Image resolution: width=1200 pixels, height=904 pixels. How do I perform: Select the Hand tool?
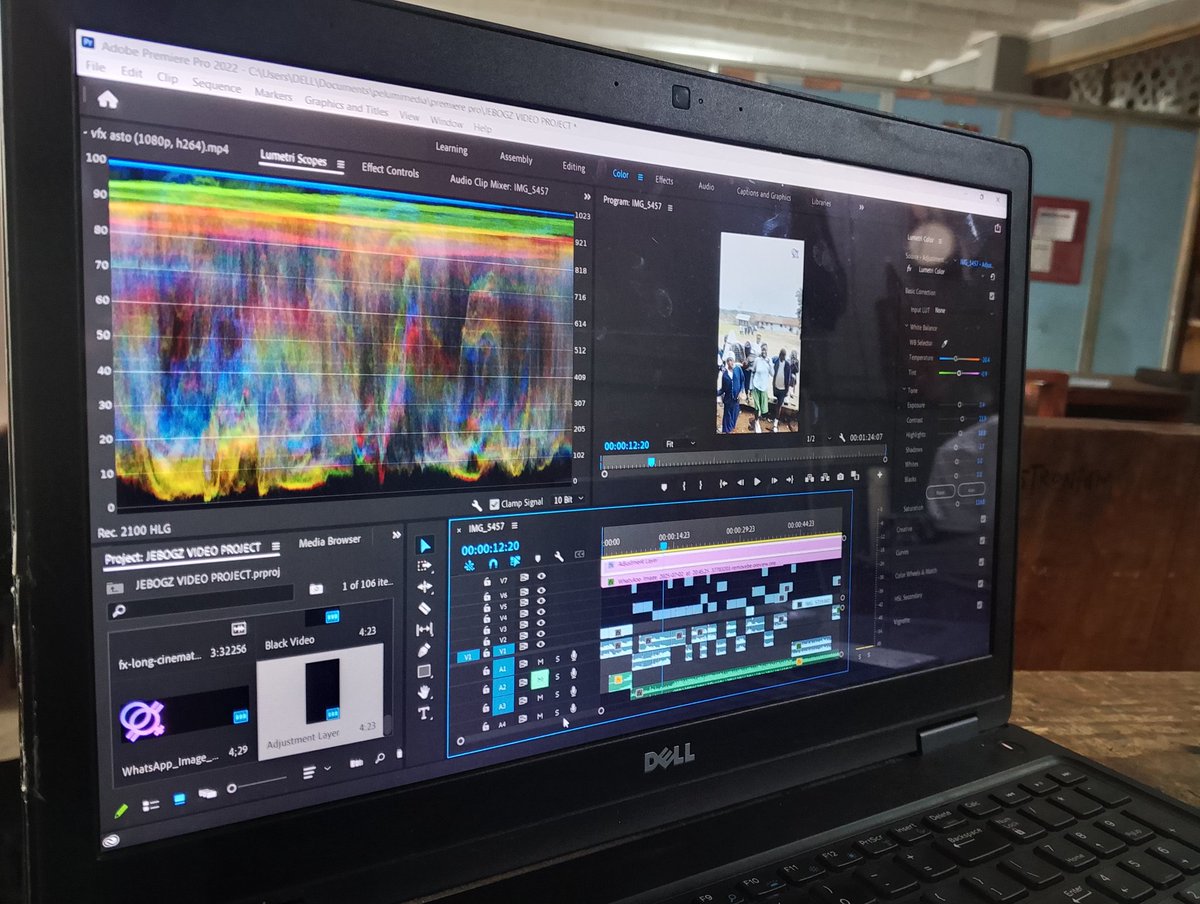tap(424, 692)
